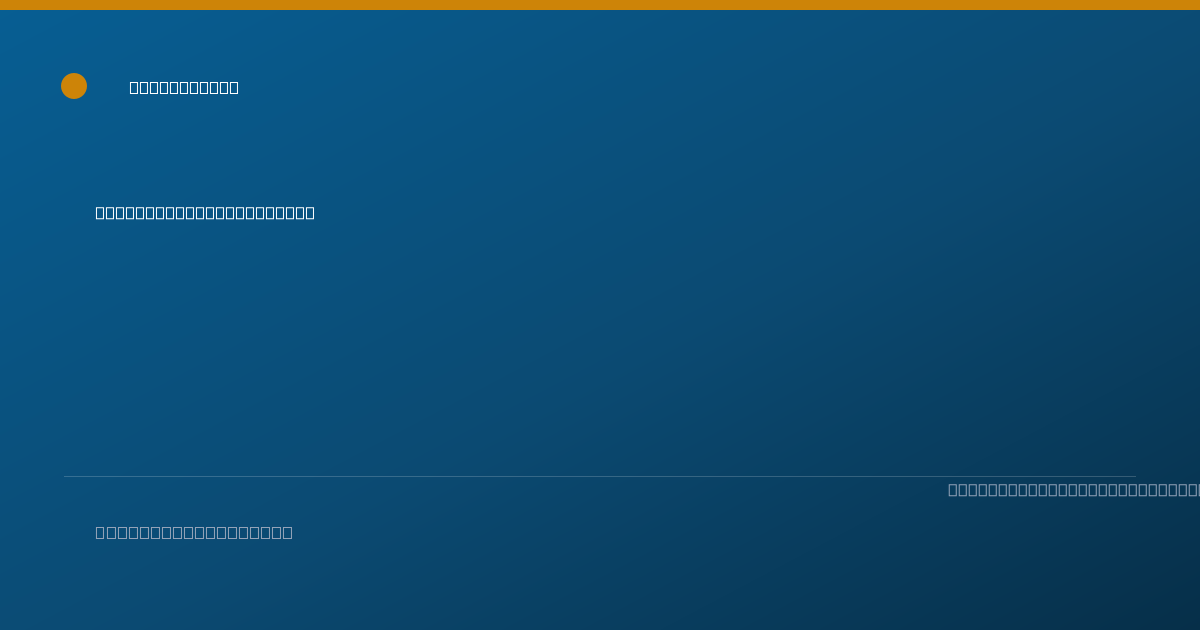Click the gray footer caption at lower left
The width and height of the screenshot is (1200, 630).
[194, 532]
